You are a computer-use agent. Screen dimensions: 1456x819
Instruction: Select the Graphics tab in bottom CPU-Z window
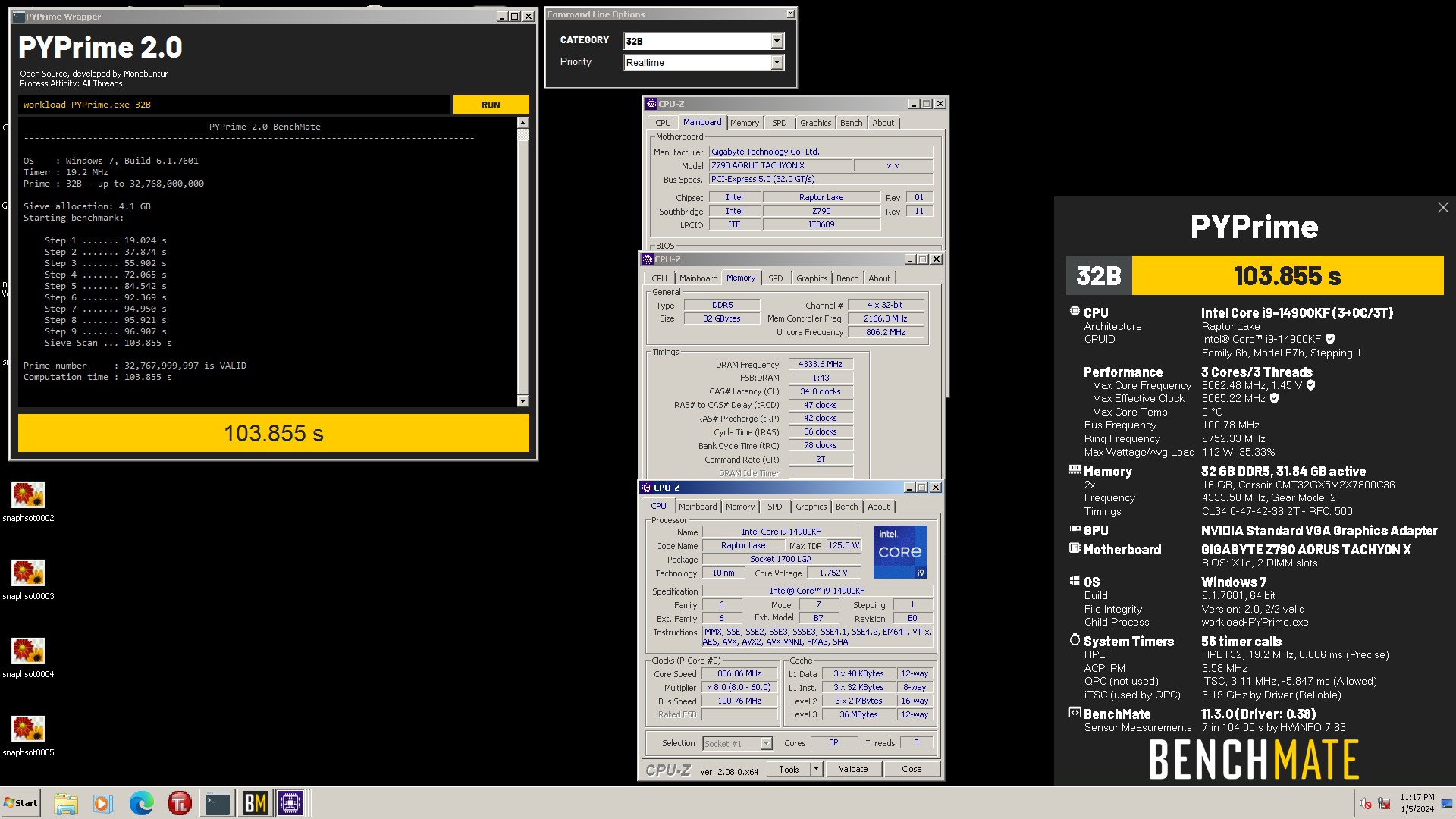pyautogui.click(x=811, y=507)
